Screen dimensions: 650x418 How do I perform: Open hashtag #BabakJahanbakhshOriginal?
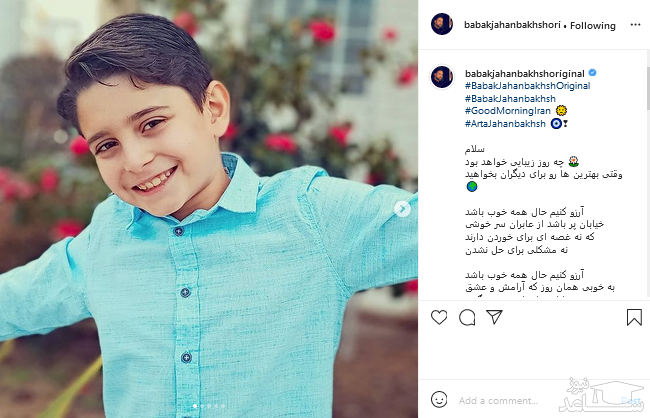click(528, 86)
